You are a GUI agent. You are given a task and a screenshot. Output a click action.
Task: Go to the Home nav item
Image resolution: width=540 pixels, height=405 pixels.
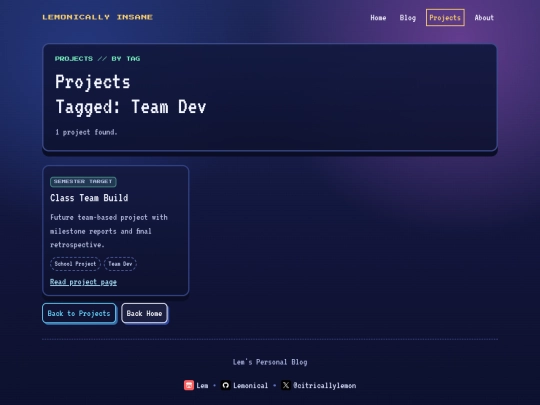pos(378,18)
